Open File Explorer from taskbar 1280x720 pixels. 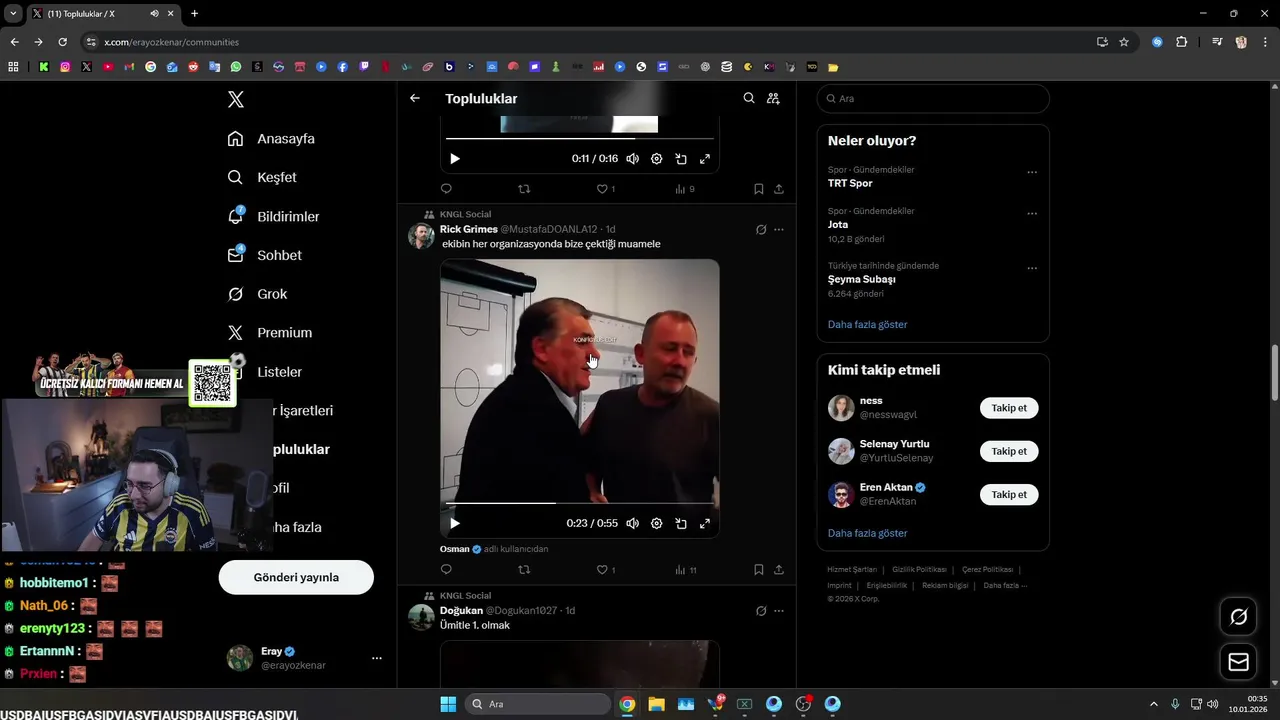coord(656,704)
